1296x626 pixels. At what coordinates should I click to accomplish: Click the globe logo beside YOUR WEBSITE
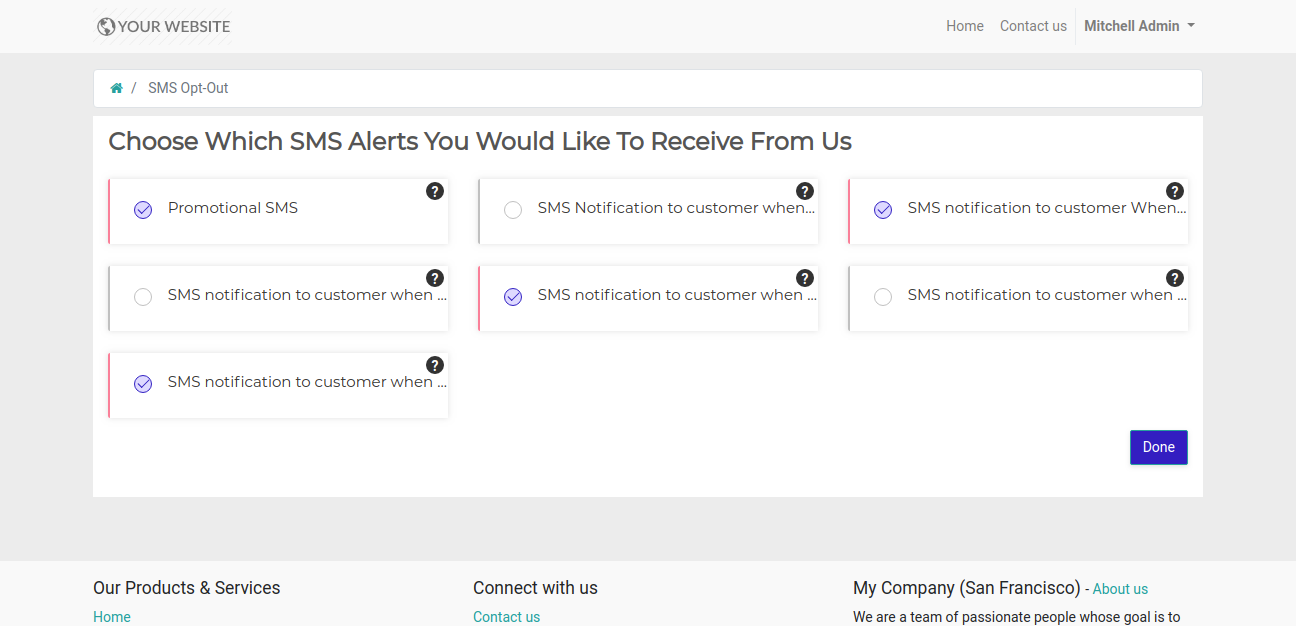(106, 27)
